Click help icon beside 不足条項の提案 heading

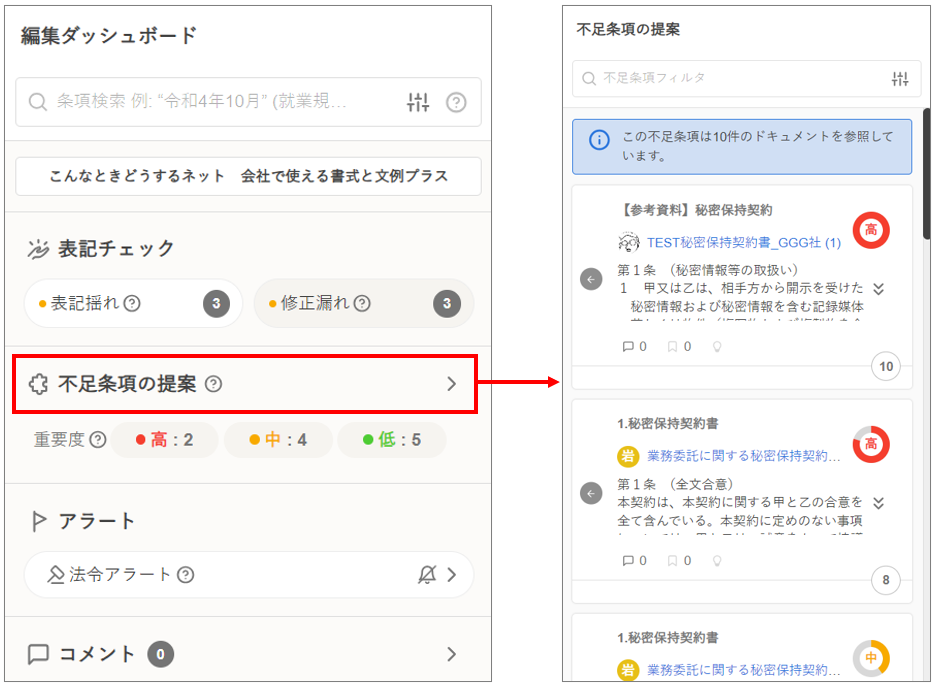click(213, 383)
